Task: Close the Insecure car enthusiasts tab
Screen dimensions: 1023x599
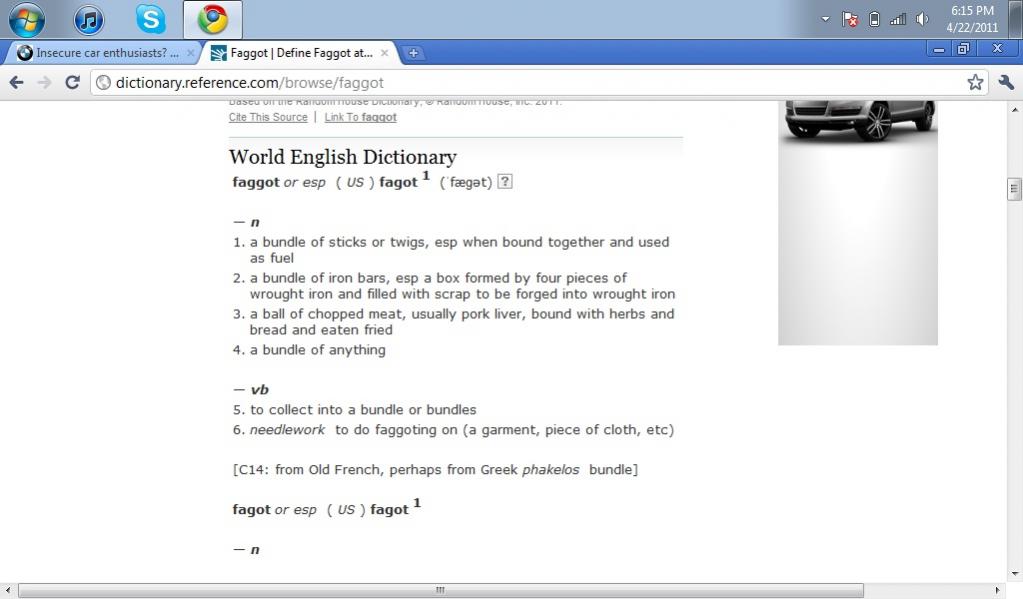Action: 190,53
